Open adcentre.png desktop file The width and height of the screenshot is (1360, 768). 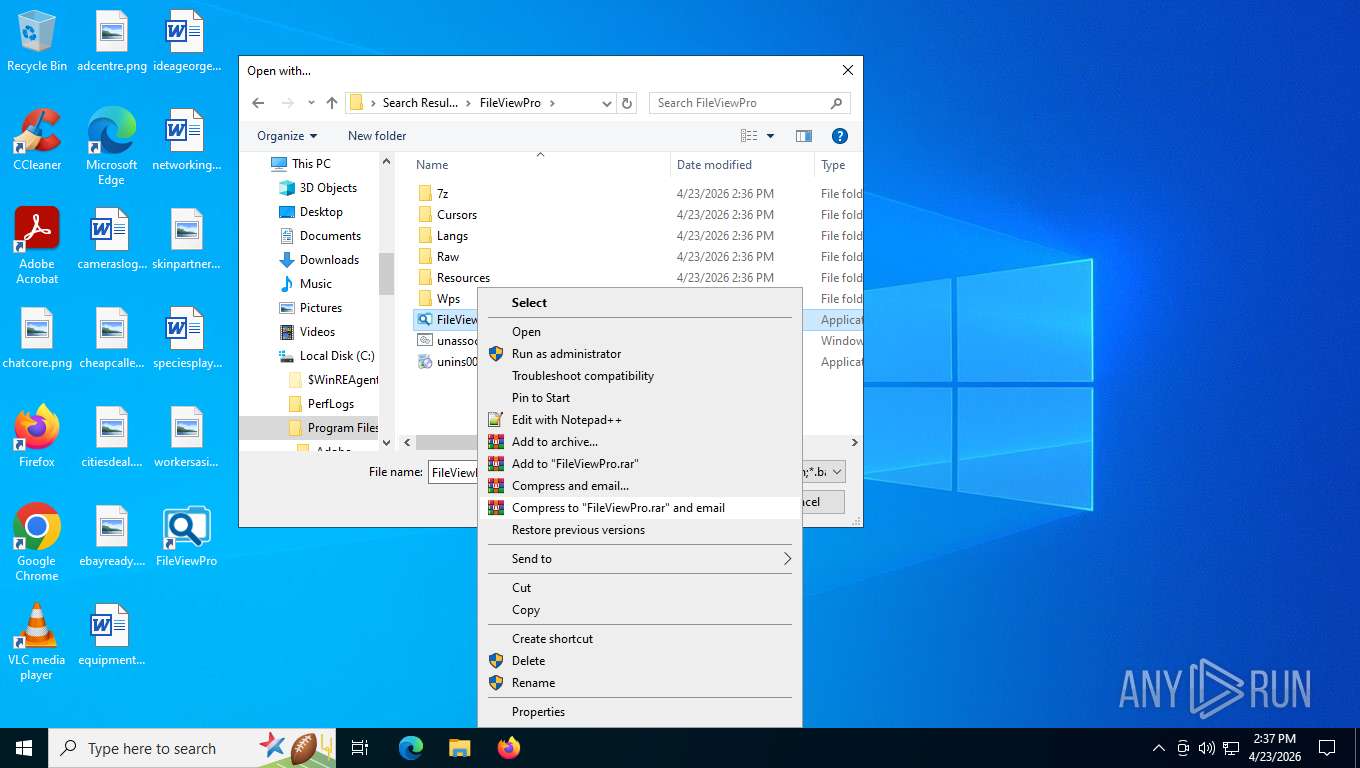(111, 42)
